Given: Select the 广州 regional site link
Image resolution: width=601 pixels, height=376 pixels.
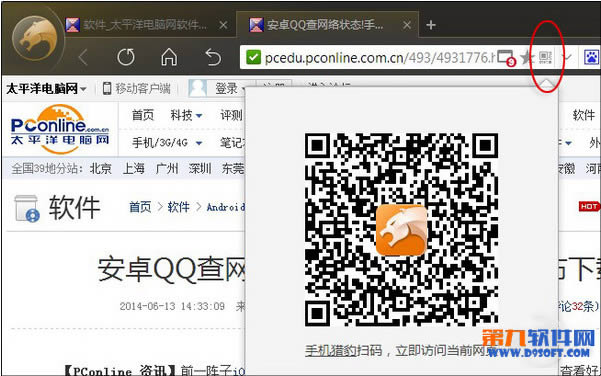Looking at the screenshot, I should (x=167, y=168).
